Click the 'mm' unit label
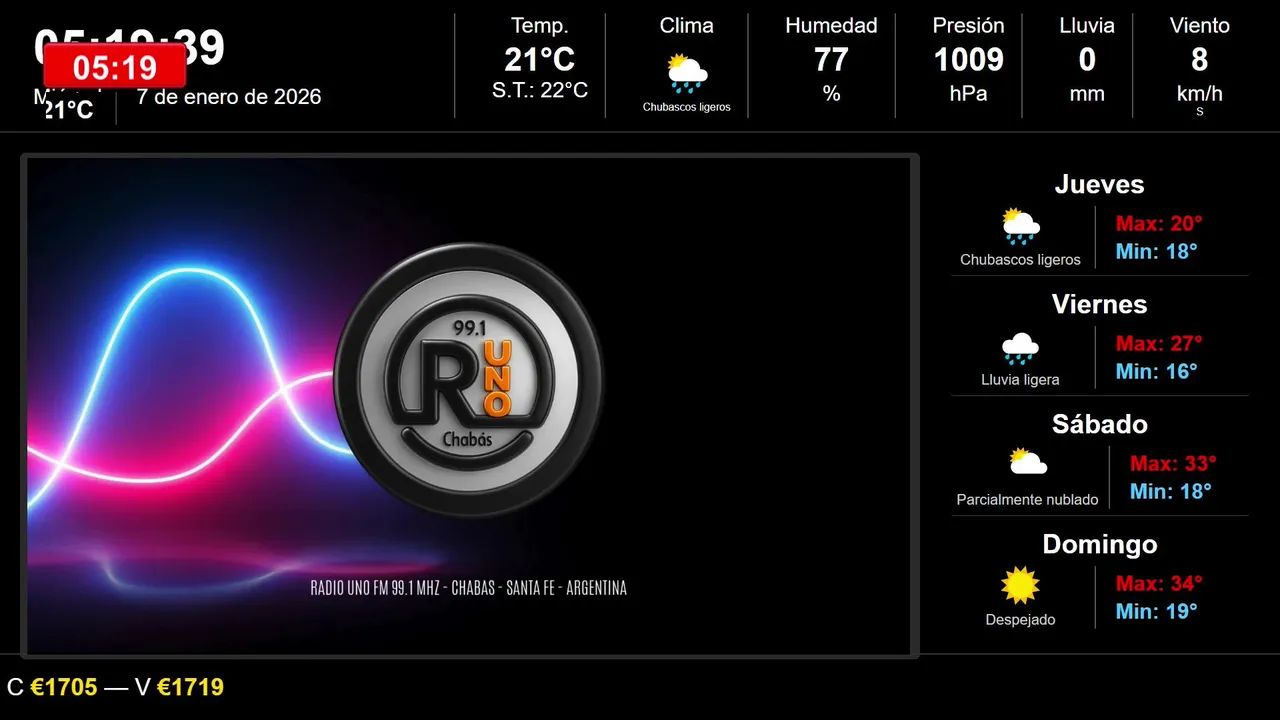 tap(1087, 94)
